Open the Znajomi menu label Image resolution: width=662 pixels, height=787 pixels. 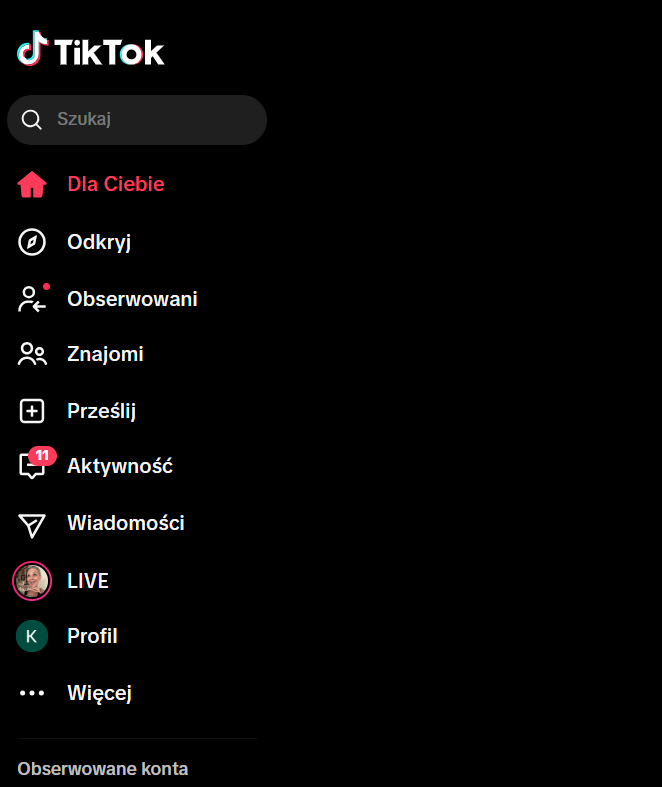(x=105, y=354)
